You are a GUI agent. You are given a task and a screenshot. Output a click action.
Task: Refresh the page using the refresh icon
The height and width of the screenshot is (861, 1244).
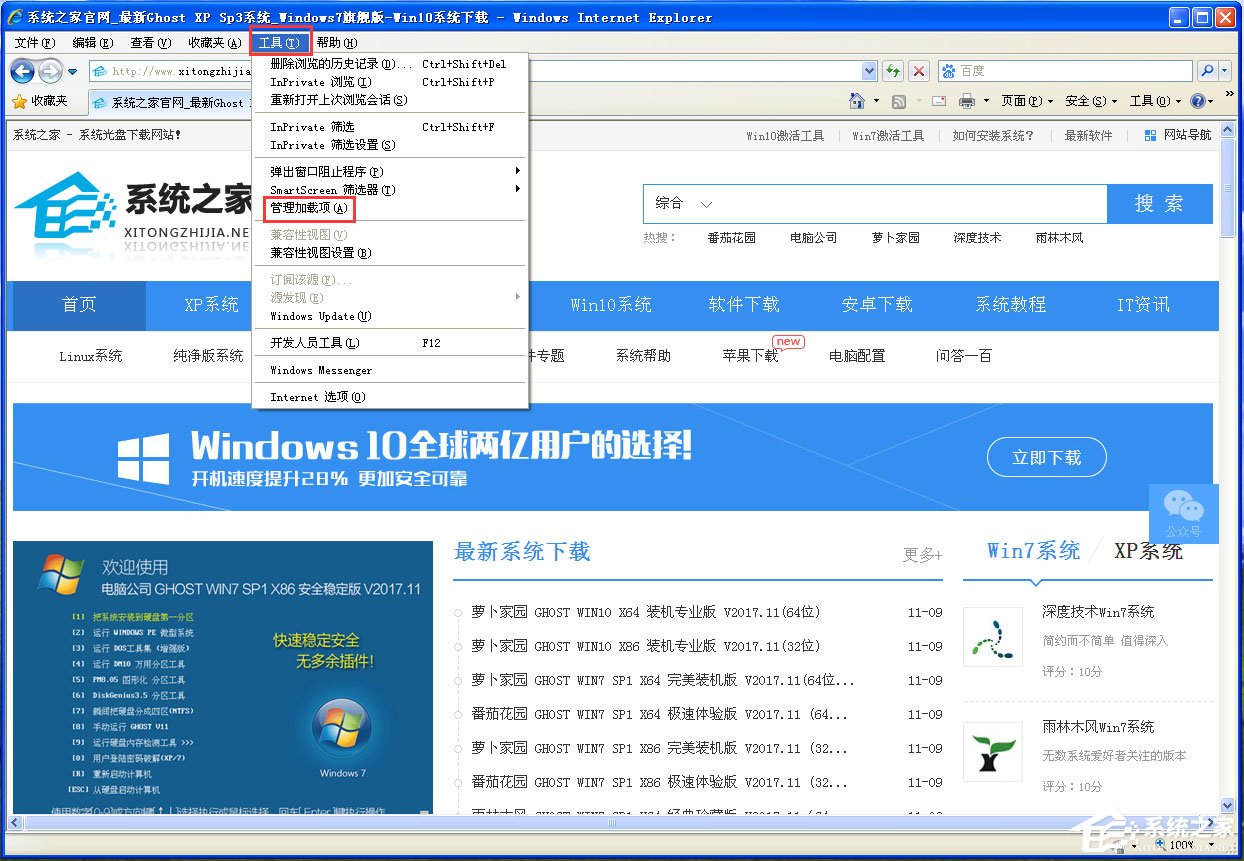coord(893,71)
